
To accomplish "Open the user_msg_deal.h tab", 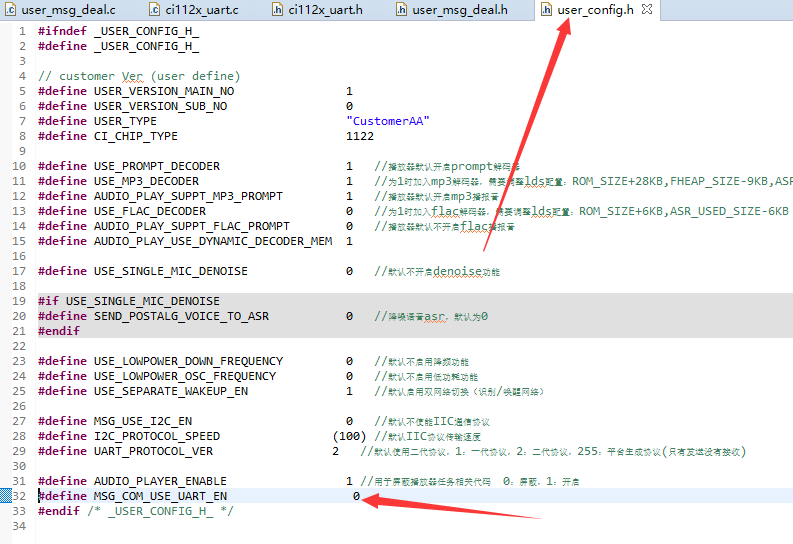I will 459,10.
